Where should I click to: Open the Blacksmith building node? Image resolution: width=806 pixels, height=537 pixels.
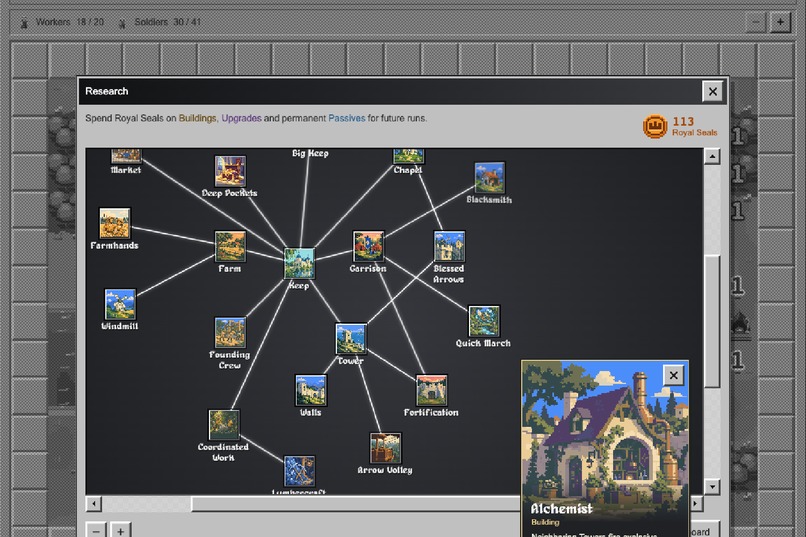click(489, 177)
